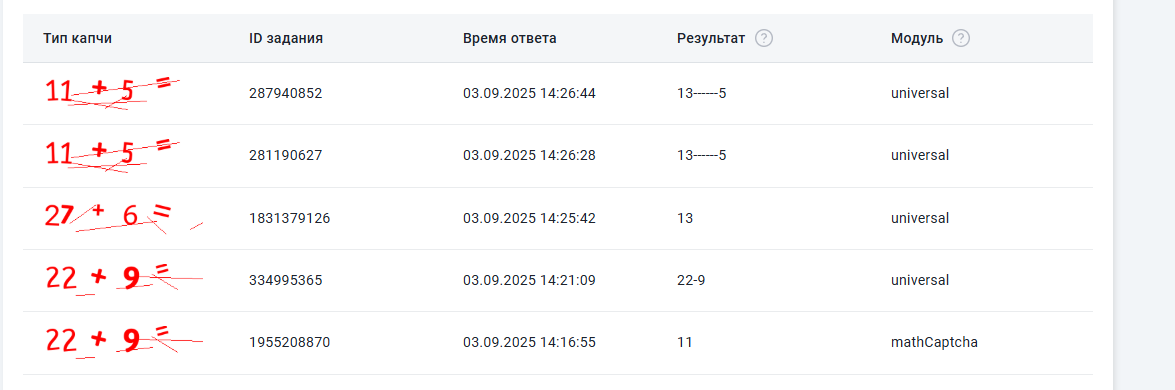Click the Результат column header text

tap(711, 38)
